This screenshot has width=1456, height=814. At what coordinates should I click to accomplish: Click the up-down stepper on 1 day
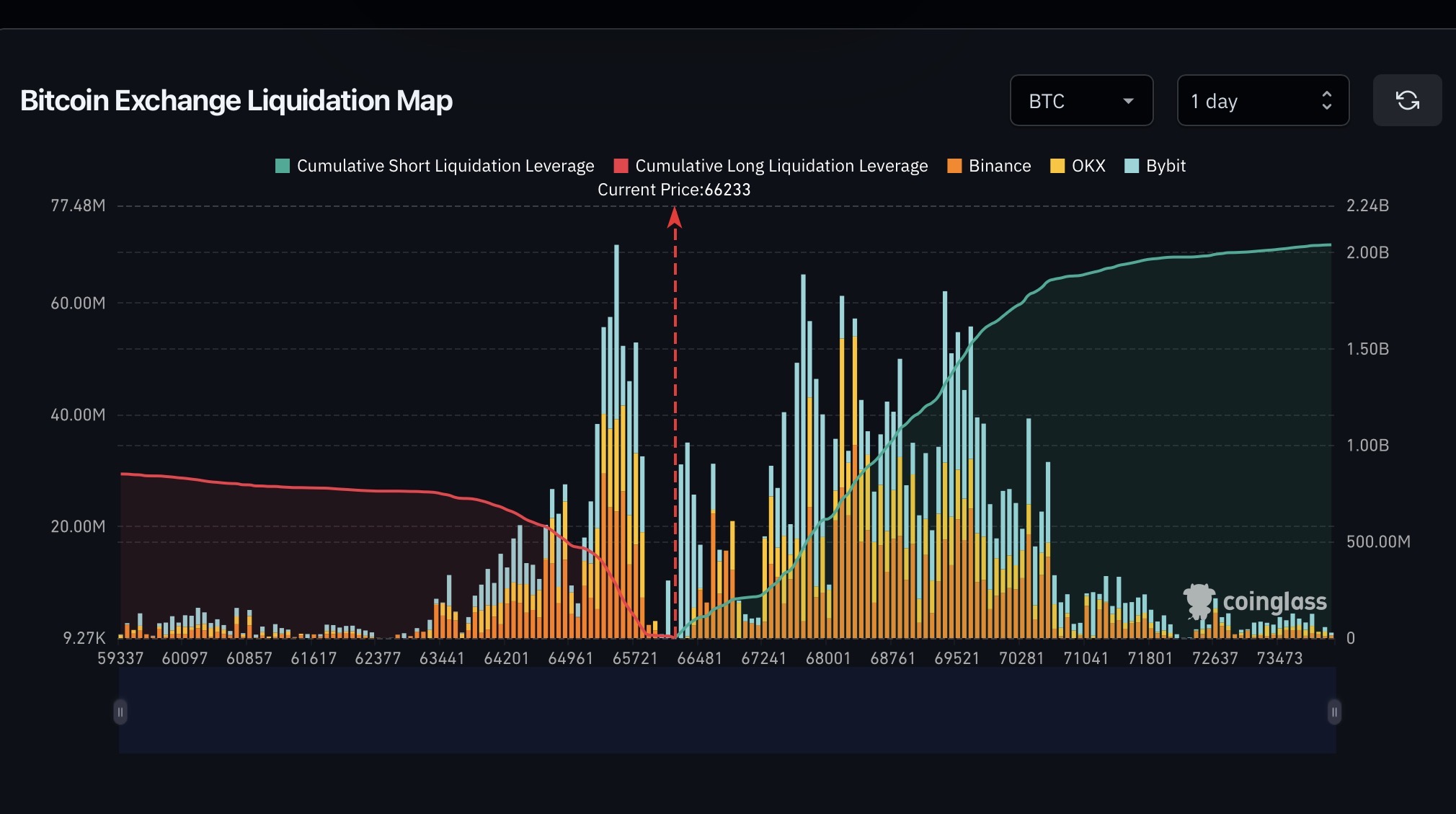1326,101
